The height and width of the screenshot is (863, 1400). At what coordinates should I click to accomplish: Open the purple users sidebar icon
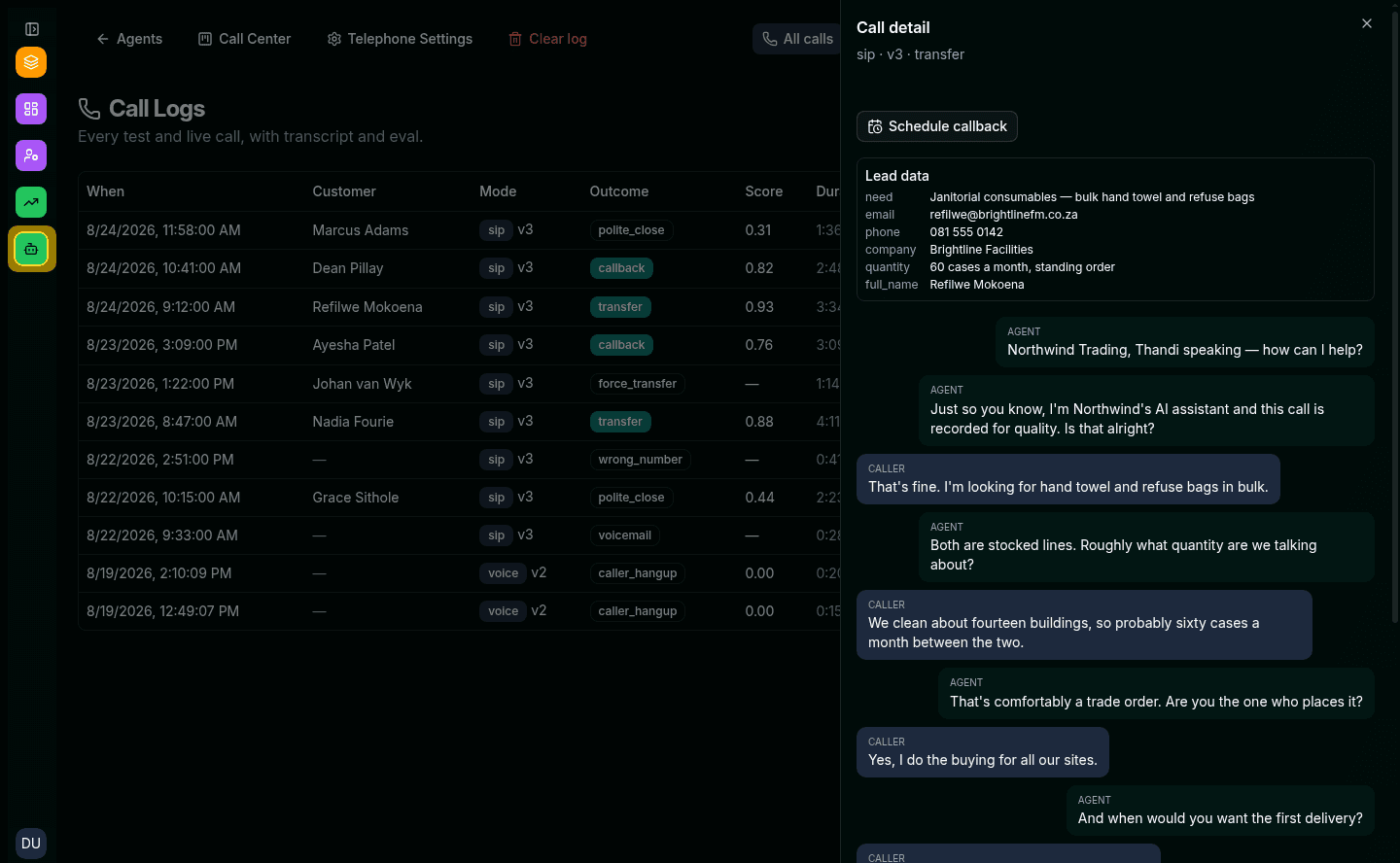[x=31, y=155]
